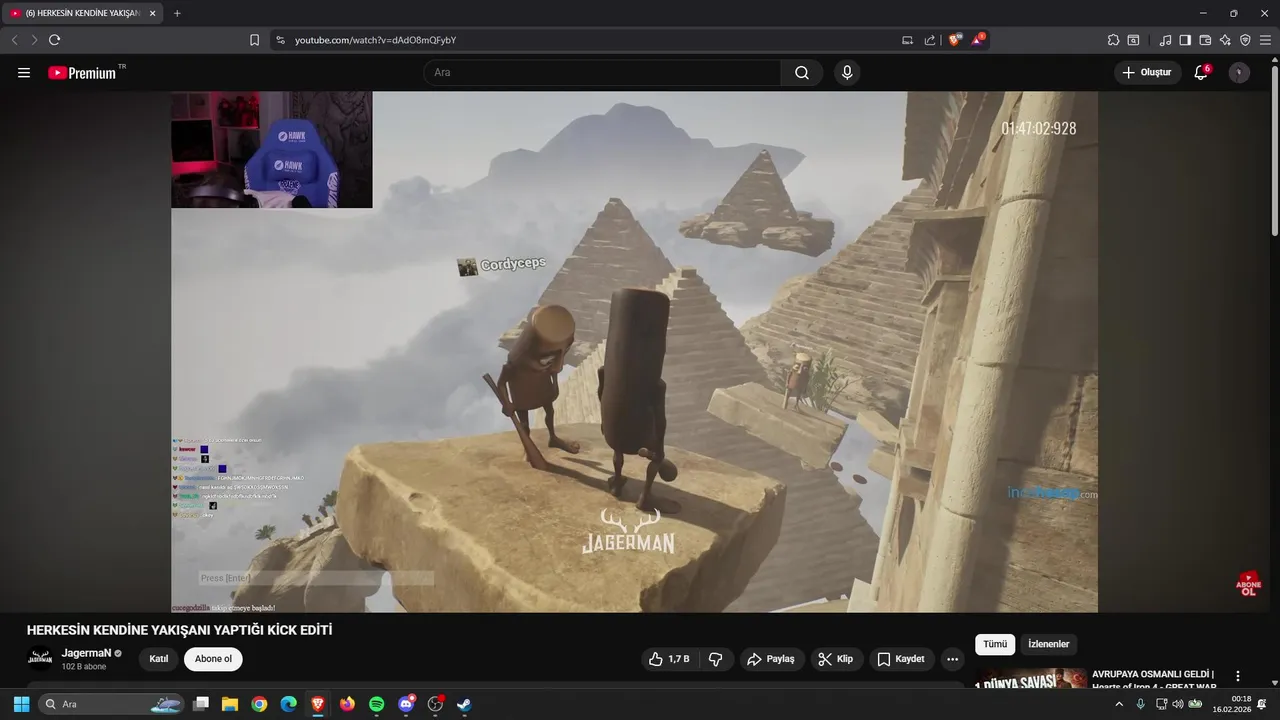Join channel via Katıl button

[158, 659]
